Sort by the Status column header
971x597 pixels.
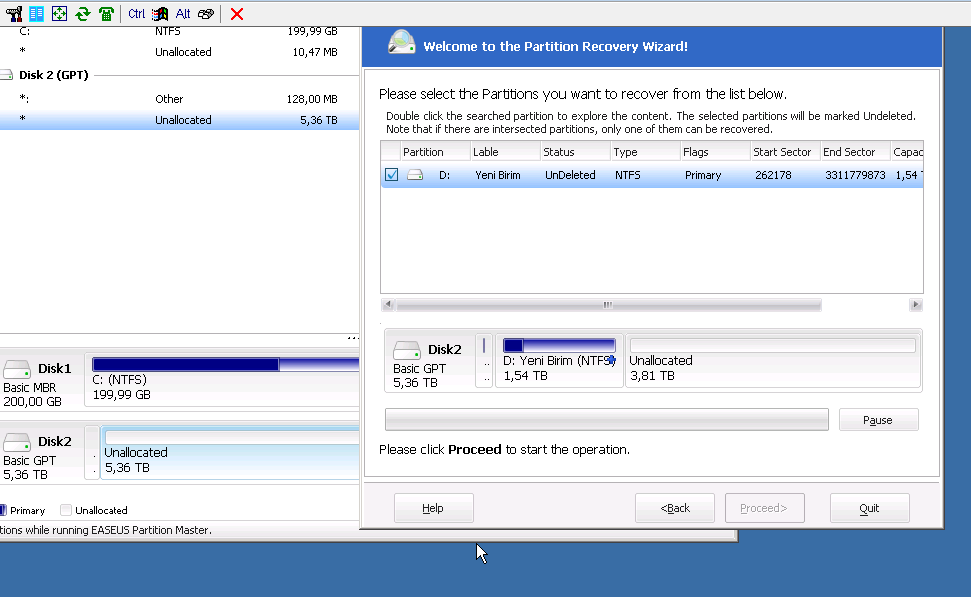(574, 152)
